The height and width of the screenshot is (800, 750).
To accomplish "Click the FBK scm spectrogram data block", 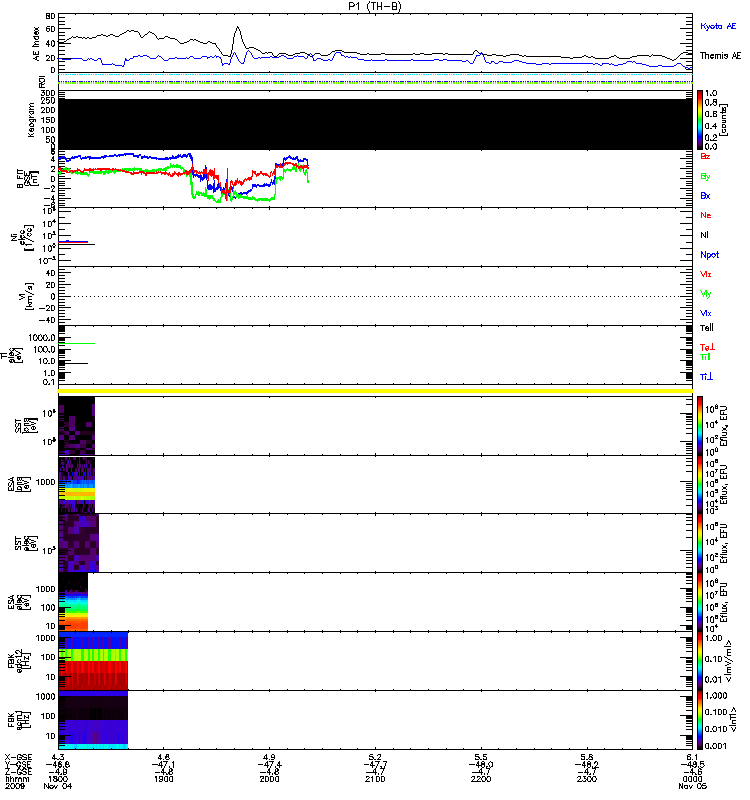I will pos(93,719).
